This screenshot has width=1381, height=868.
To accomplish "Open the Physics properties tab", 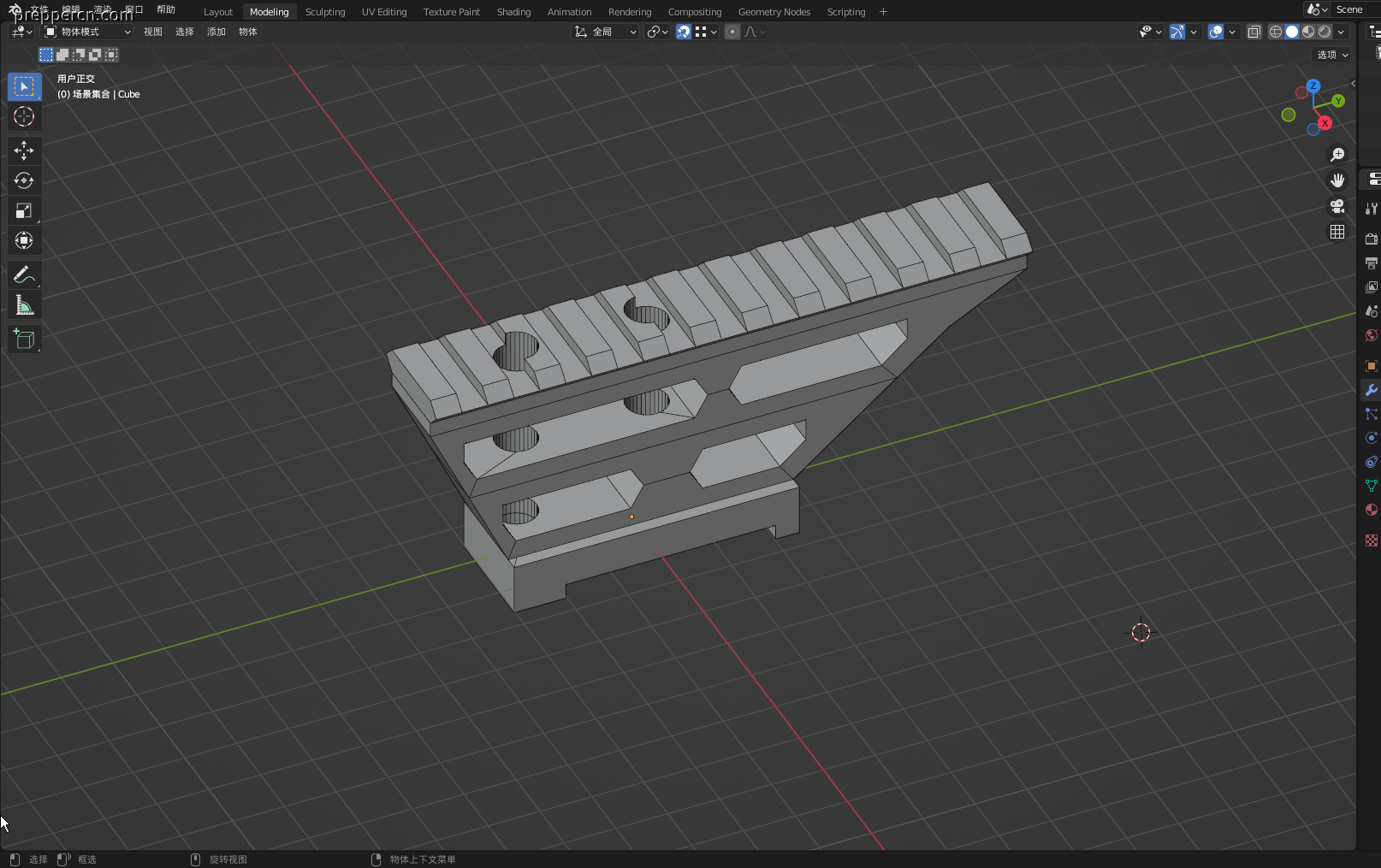I will (x=1372, y=437).
